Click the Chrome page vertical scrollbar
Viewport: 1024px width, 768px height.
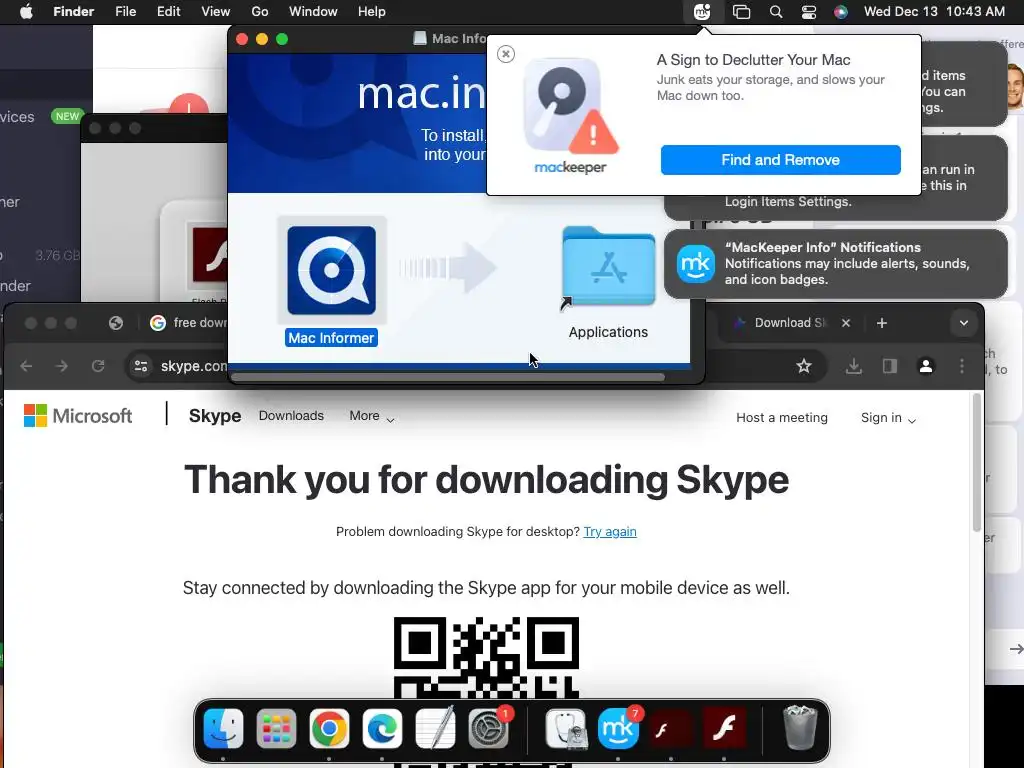(x=977, y=462)
